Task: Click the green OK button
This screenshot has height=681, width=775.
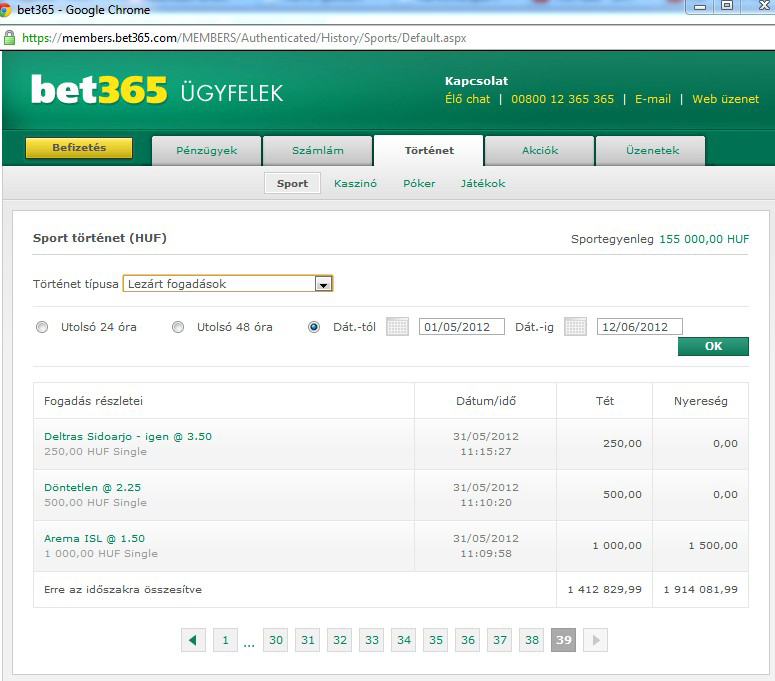Action: [713, 346]
